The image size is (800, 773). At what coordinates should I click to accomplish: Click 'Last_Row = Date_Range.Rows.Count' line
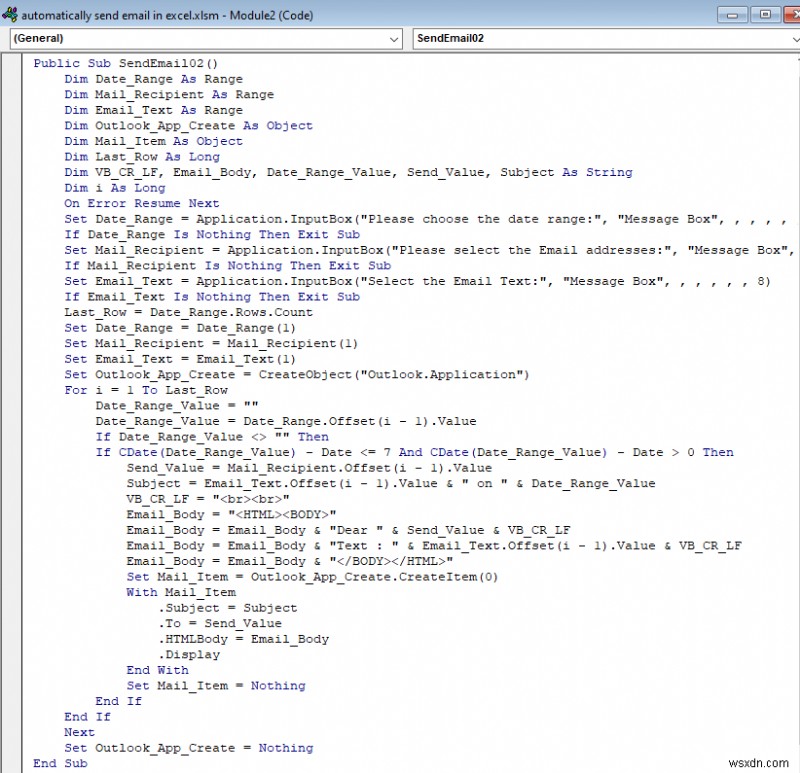pos(188,312)
